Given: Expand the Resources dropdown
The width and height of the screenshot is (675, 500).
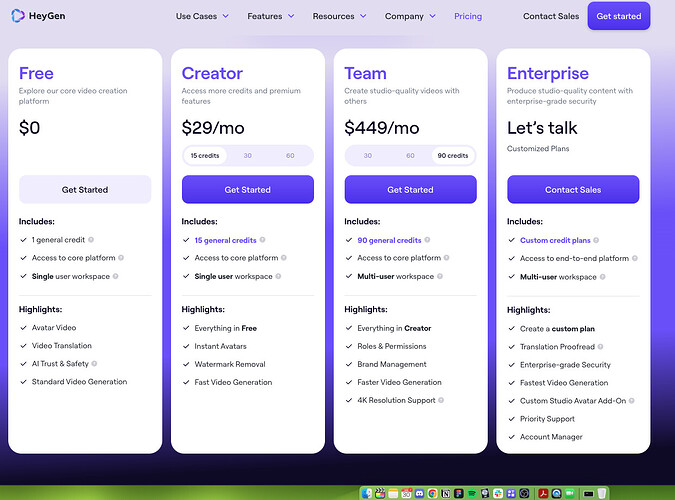Looking at the screenshot, I should [339, 16].
